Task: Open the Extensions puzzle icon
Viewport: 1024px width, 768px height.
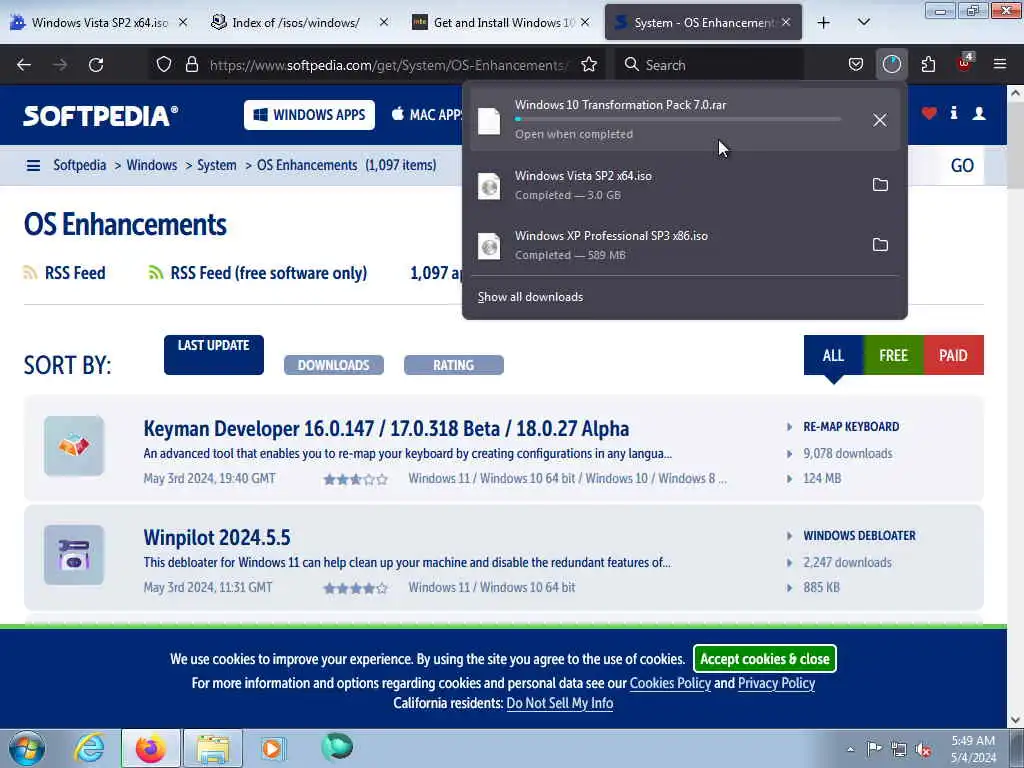Action: coord(928,65)
